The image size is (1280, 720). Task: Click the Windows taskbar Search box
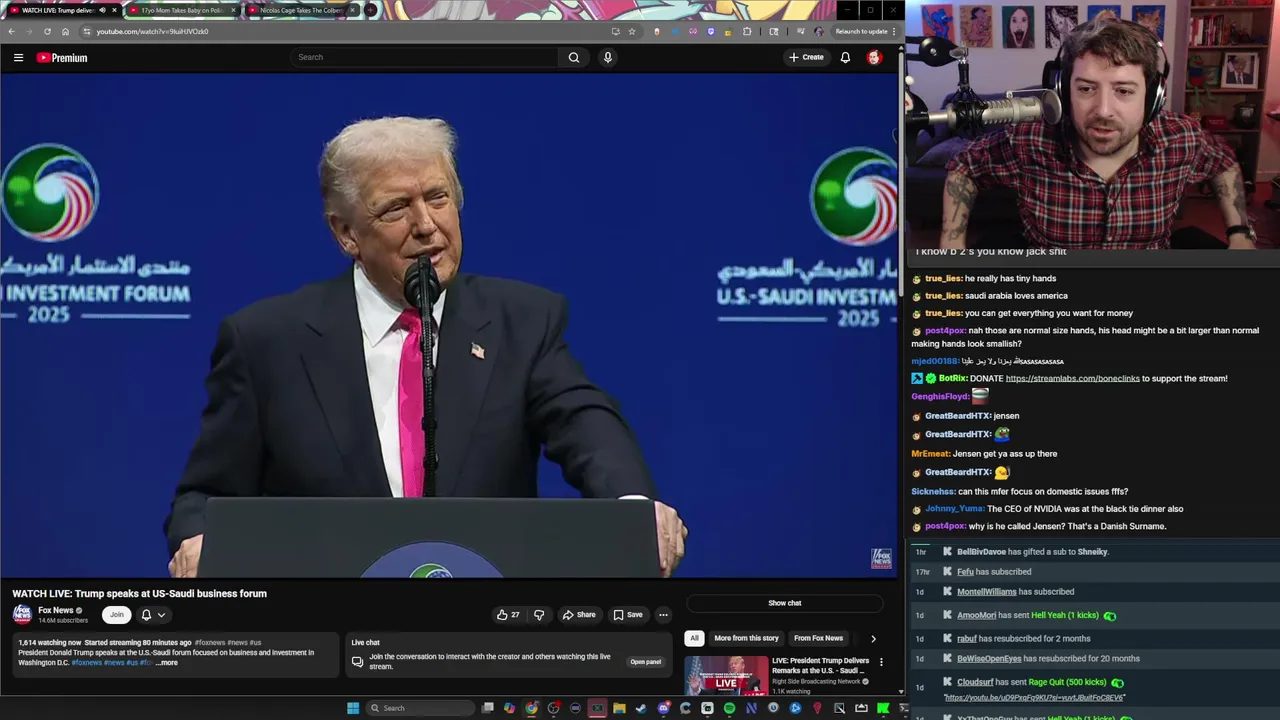pos(420,708)
